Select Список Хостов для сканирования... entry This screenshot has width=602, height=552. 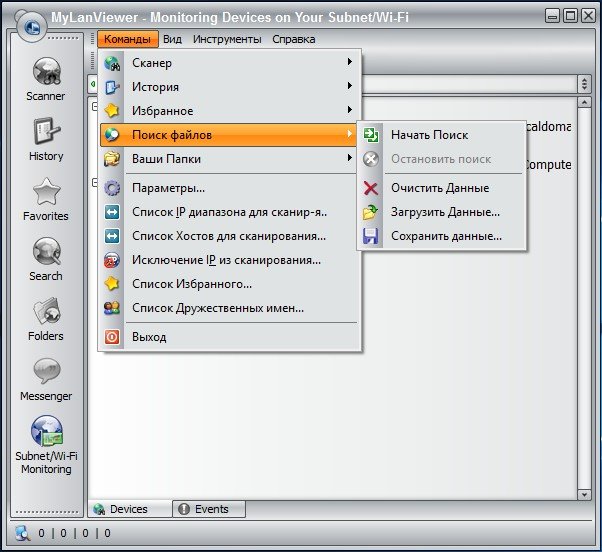click(x=230, y=236)
